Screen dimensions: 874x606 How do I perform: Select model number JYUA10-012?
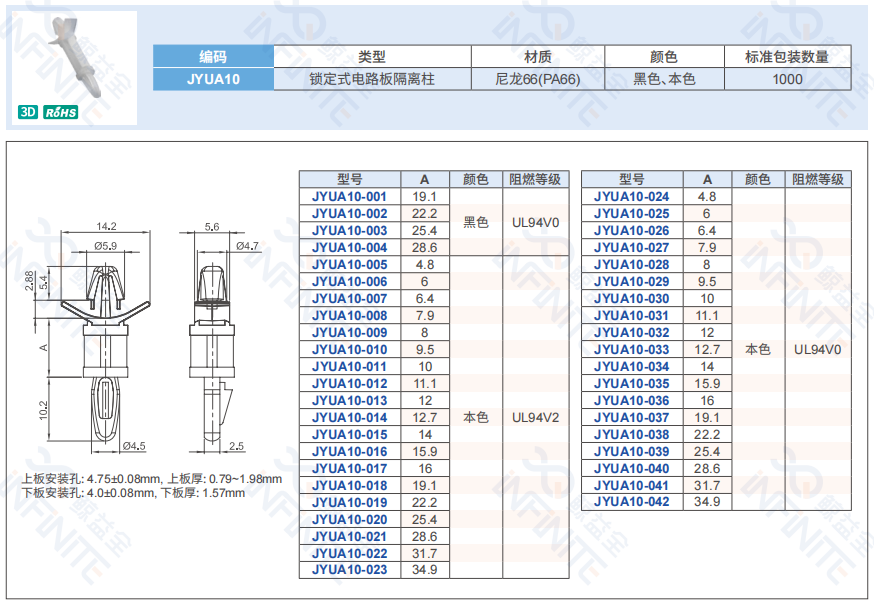[x=349, y=384]
